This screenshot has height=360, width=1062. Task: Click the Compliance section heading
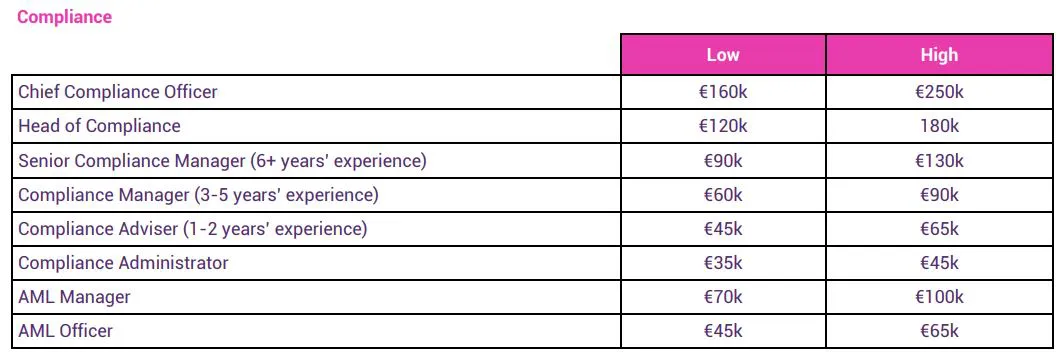pyautogui.click(x=64, y=18)
